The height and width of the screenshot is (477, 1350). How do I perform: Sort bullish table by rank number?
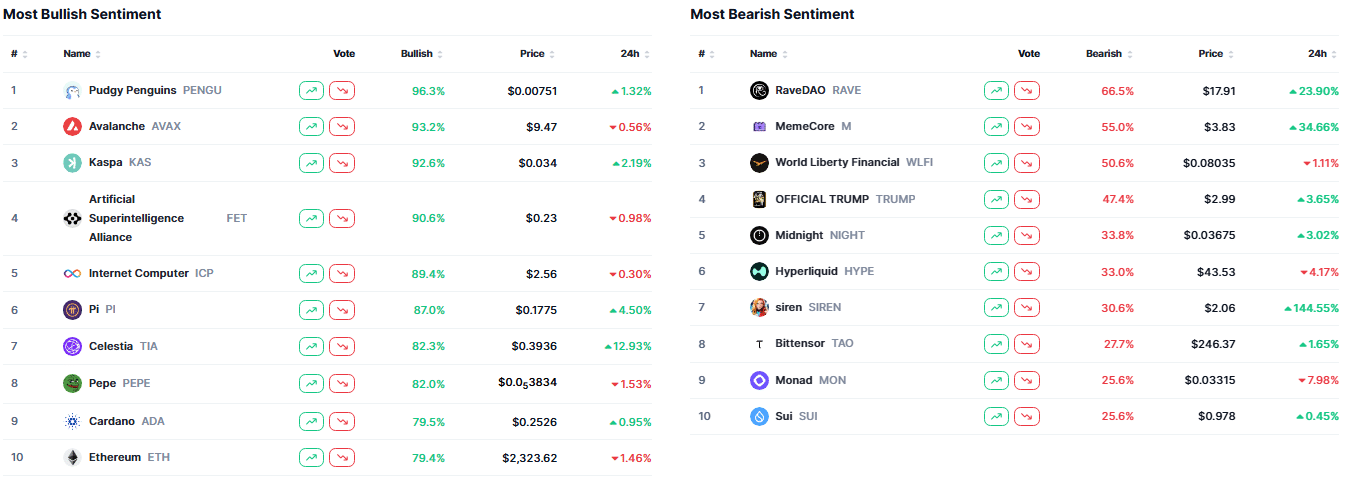pyautogui.click(x=19, y=54)
